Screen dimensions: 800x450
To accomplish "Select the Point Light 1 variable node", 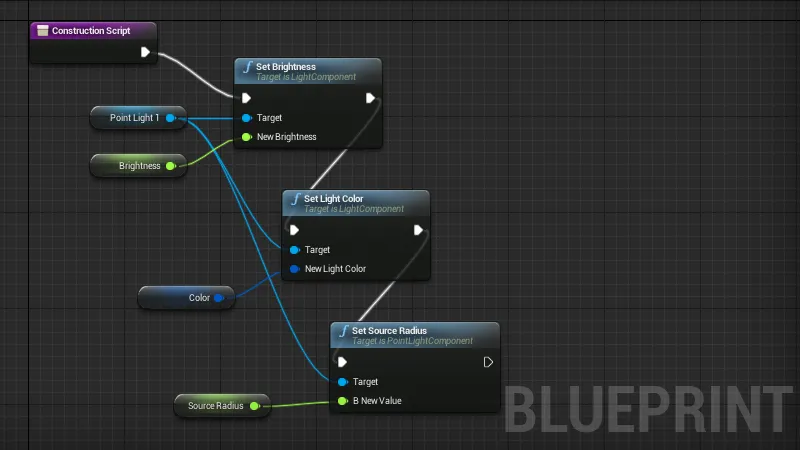I will (138, 118).
